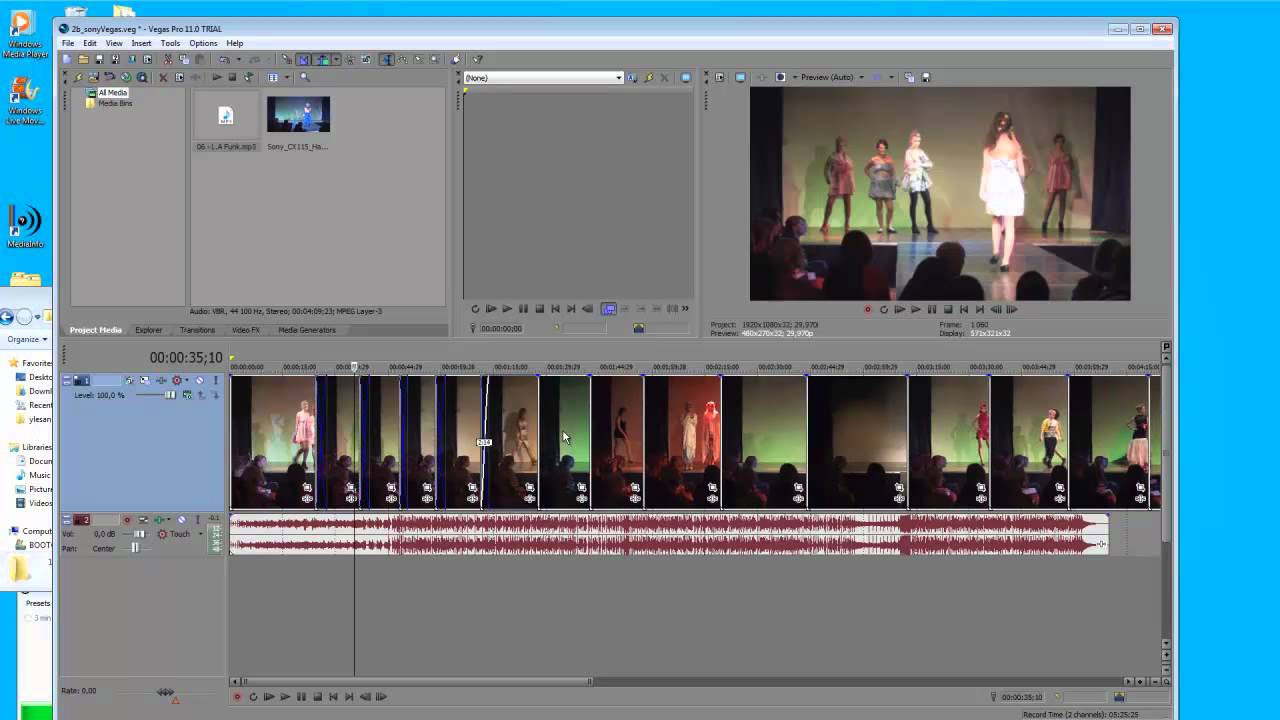Click the Video Preview record button
The width and height of the screenshot is (1280, 720).
[867, 309]
